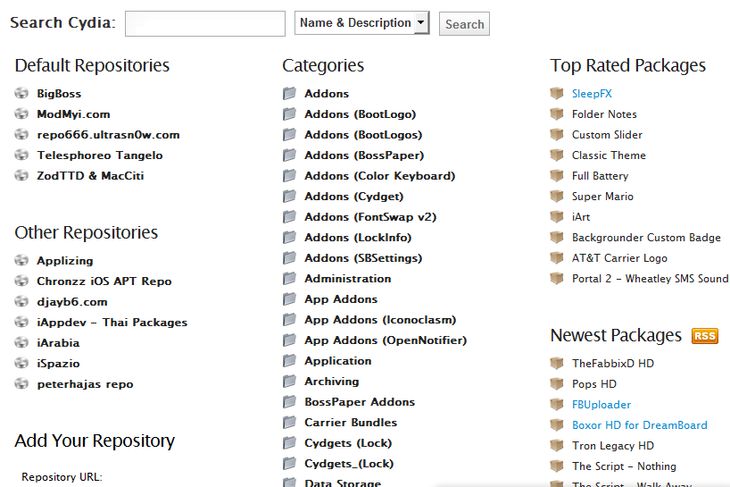Image resolution: width=730 pixels, height=487 pixels.
Task: Open the Pops HD package
Action: click(x=594, y=384)
